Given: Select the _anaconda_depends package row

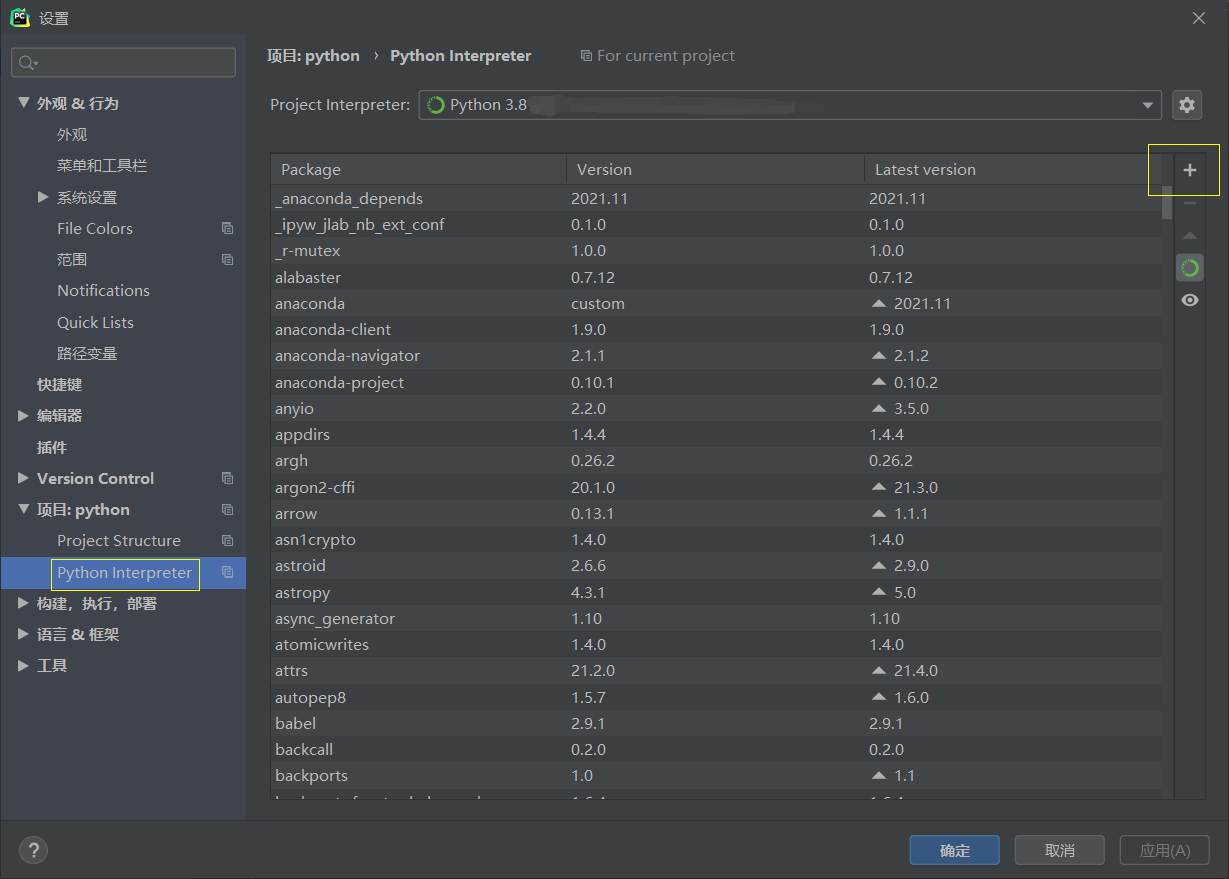Looking at the screenshot, I should pos(716,199).
